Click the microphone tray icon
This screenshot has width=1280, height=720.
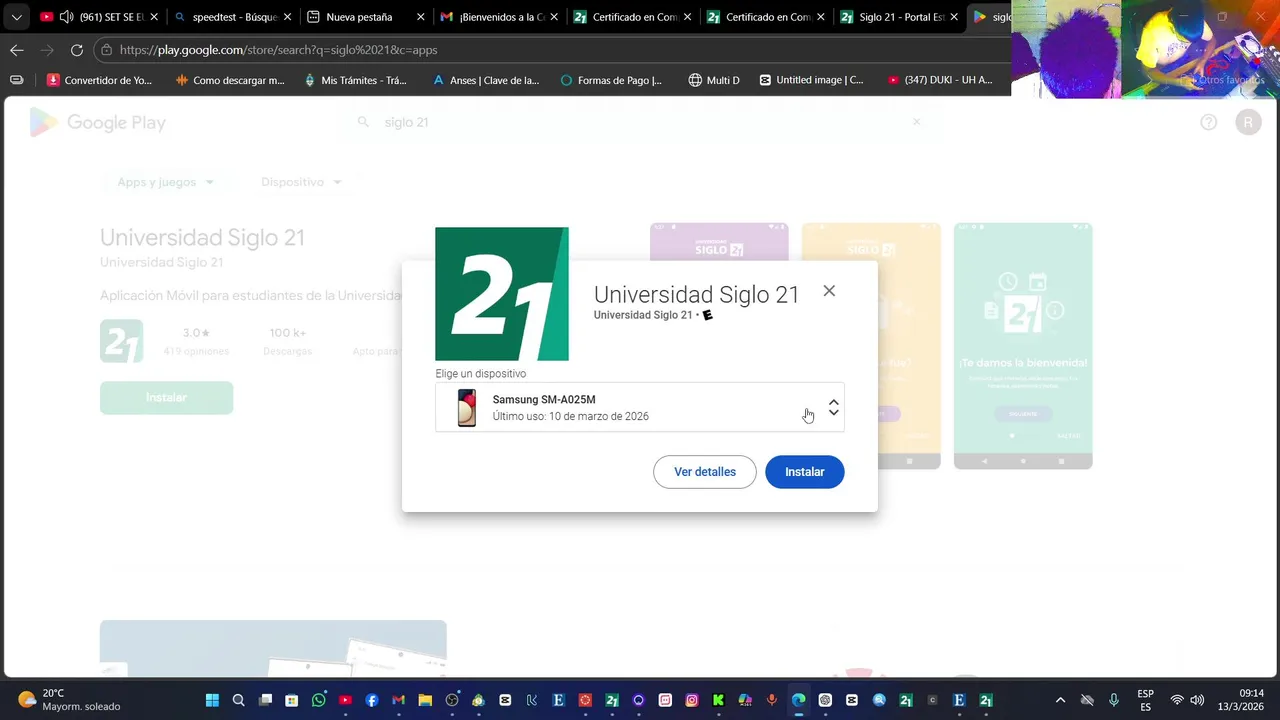(x=1114, y=700)
